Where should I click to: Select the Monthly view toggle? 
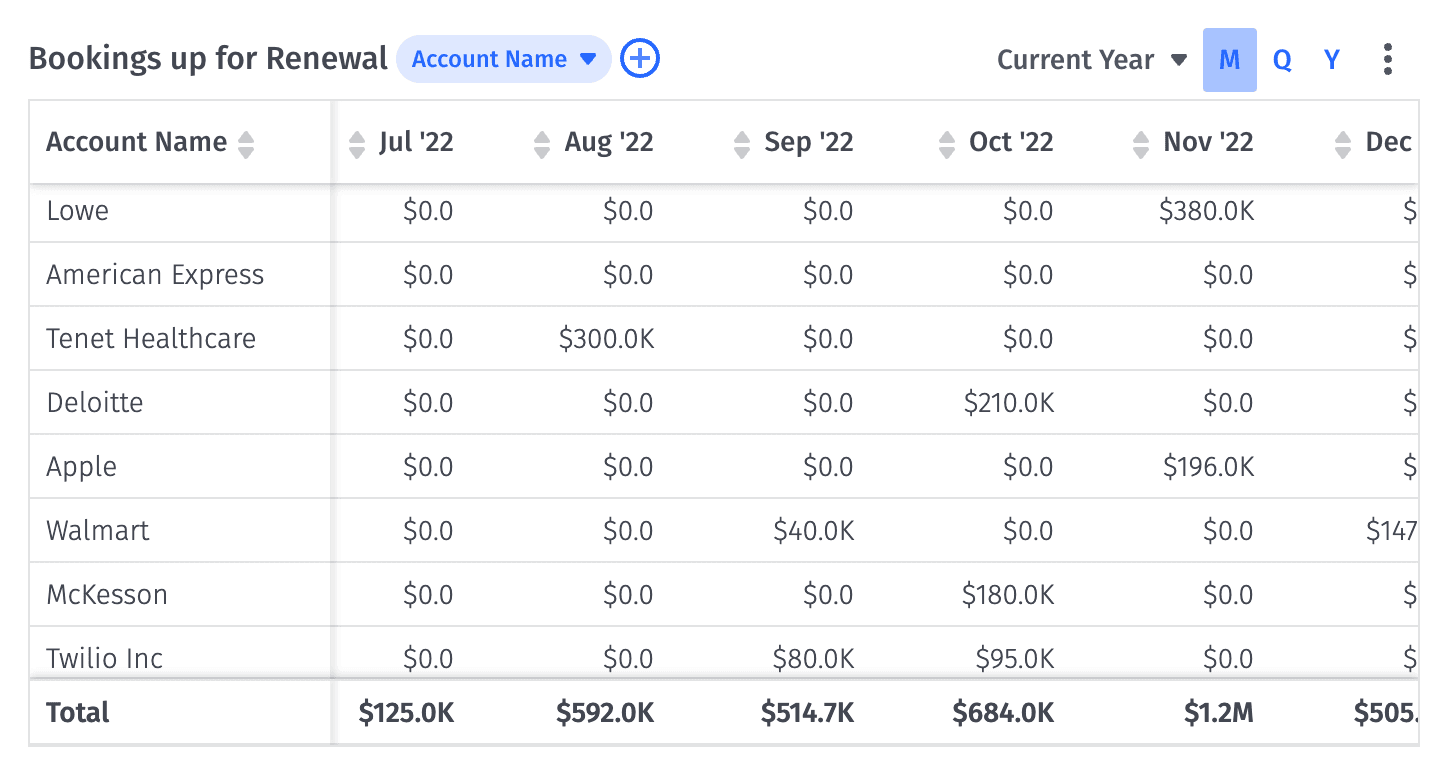(1229, 59)
